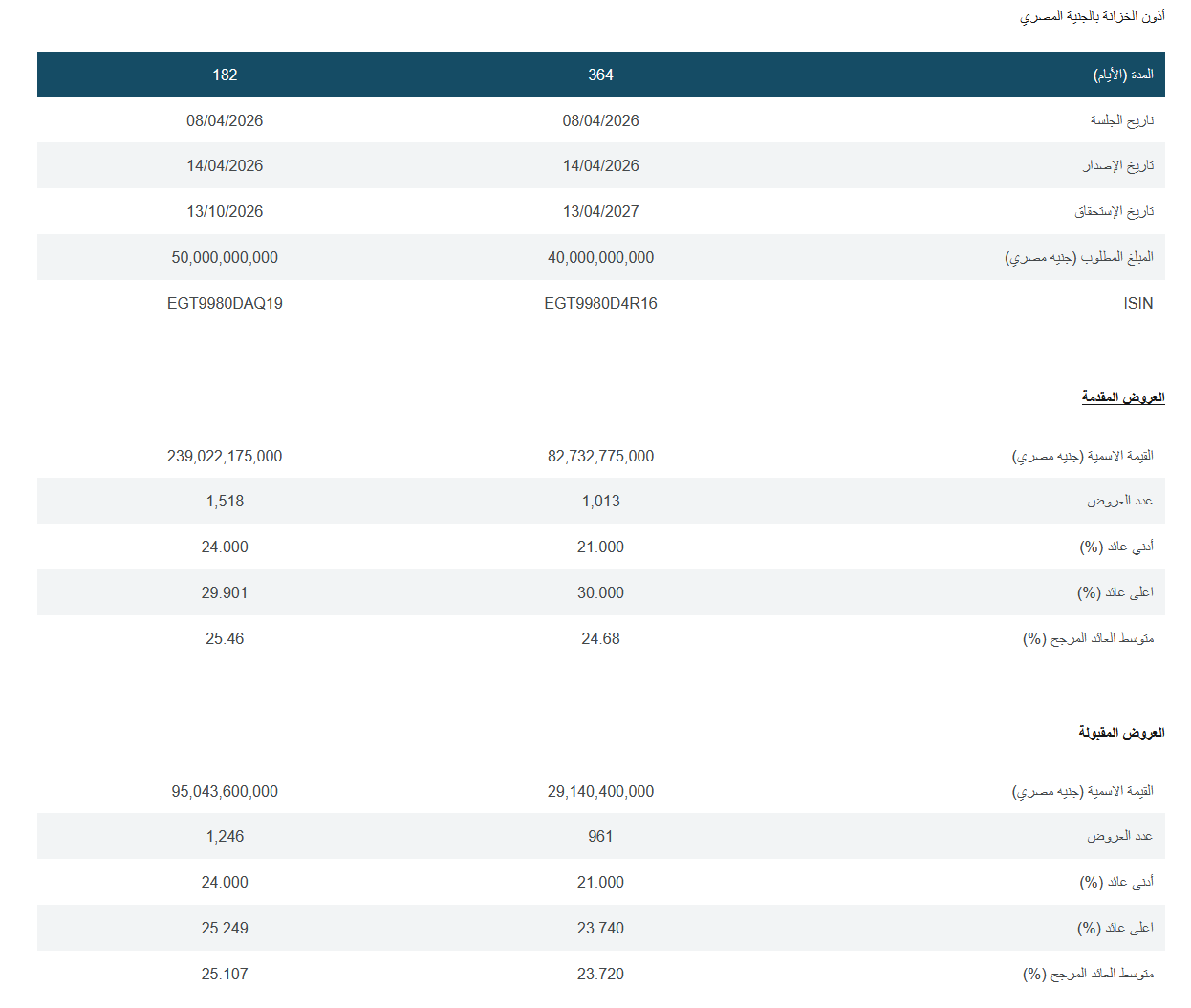This screenshot has width=1191, height=1008.
Task: Click the accepted bids count 1,246
Action: click(x=225, y=836)
